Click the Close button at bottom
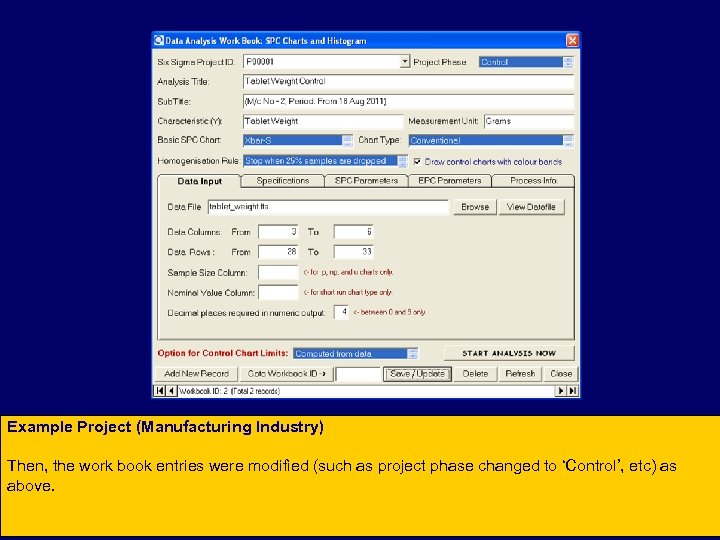The height and width of the screenshot is (540, 720). coord(561,374)
